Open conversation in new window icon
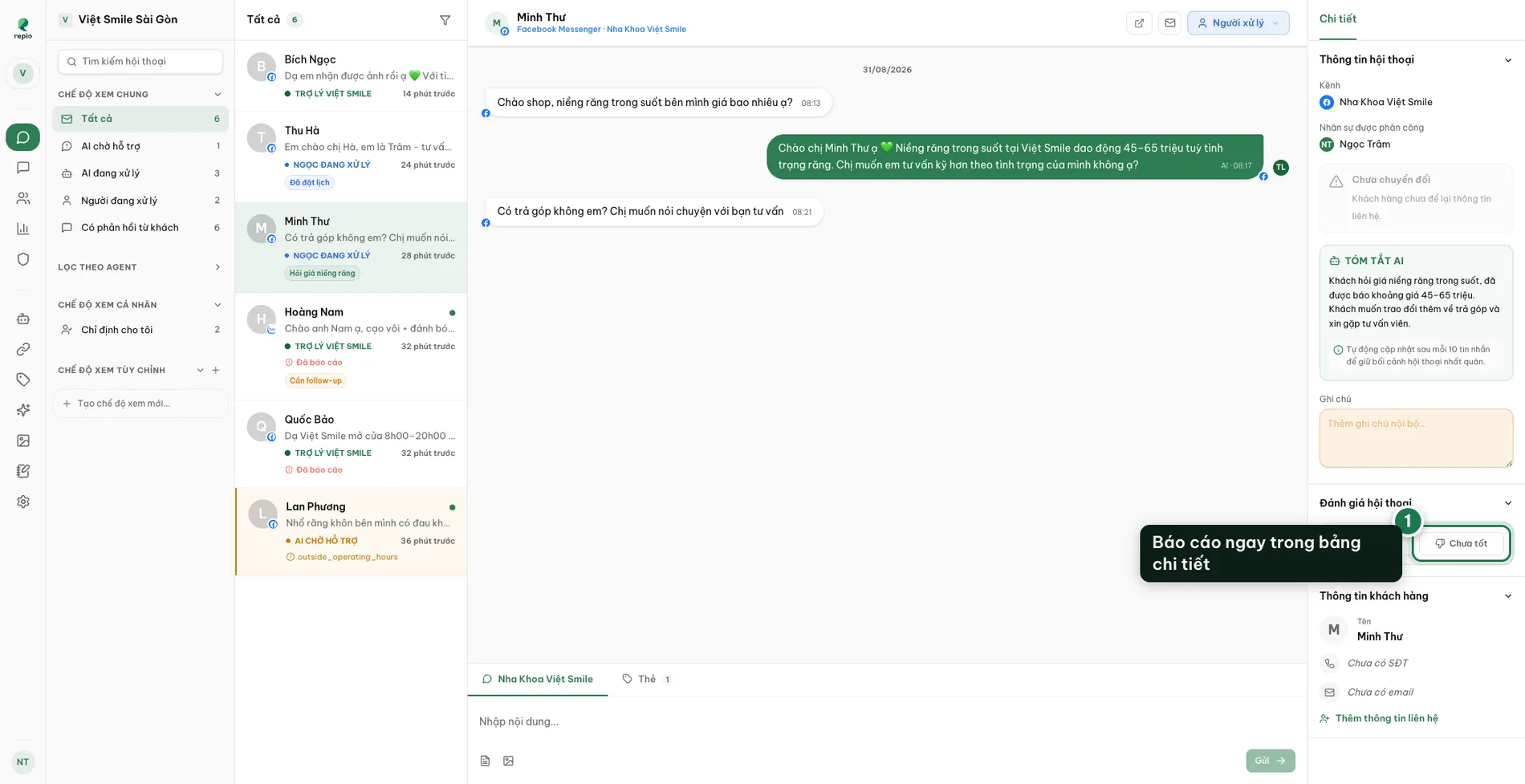The width and height of the screenshot is (1525, 784). [1139, 23]
